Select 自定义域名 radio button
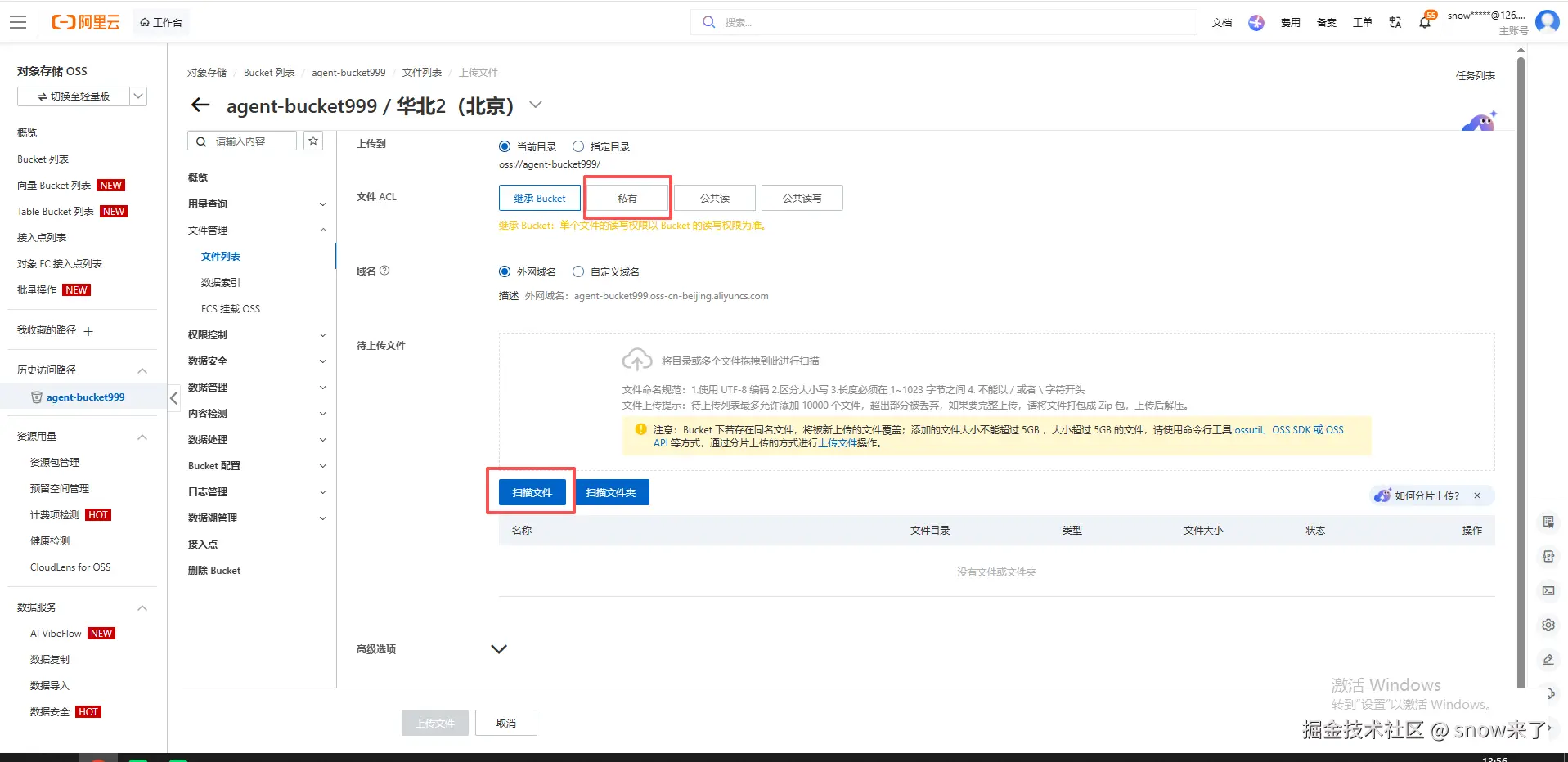Image resolution: width=1568 pixels, height=762 pixels. [578, 271]
